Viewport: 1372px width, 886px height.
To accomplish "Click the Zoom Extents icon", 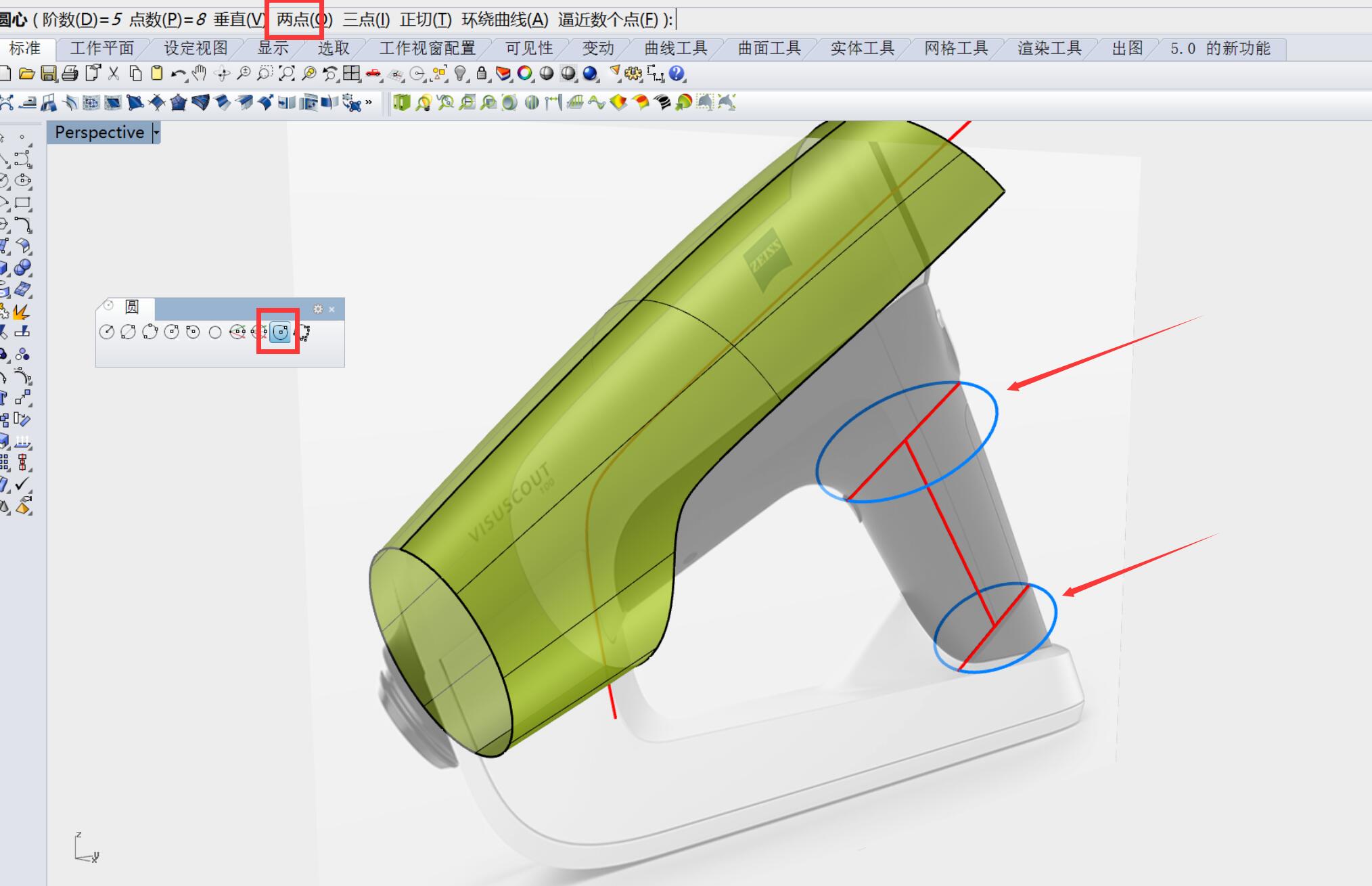I will (287, 74).
